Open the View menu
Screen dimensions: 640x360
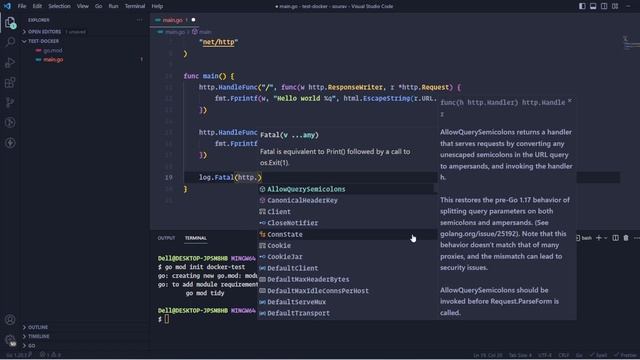82,6
